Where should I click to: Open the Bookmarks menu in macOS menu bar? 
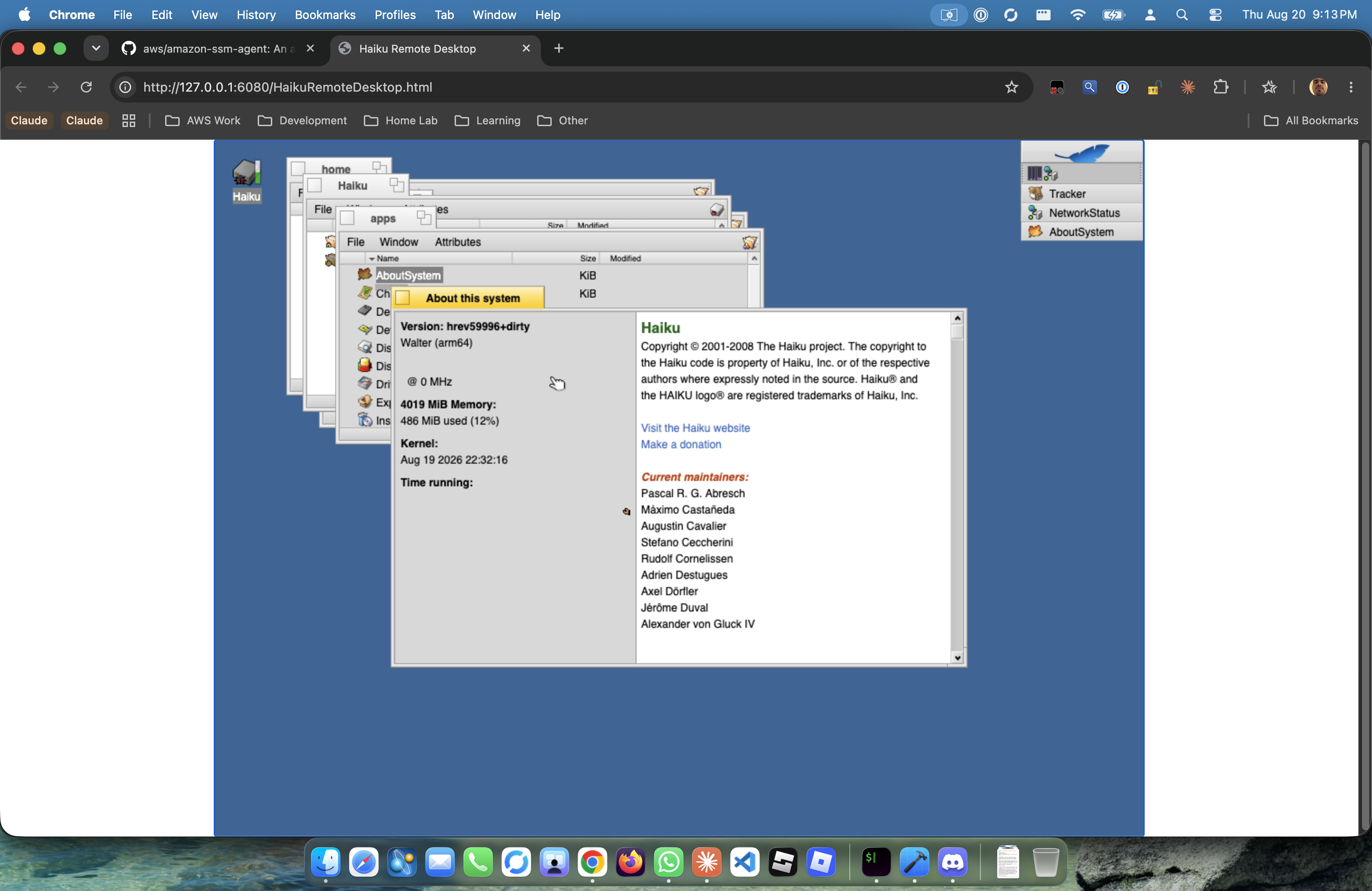(x=325, y=15)
